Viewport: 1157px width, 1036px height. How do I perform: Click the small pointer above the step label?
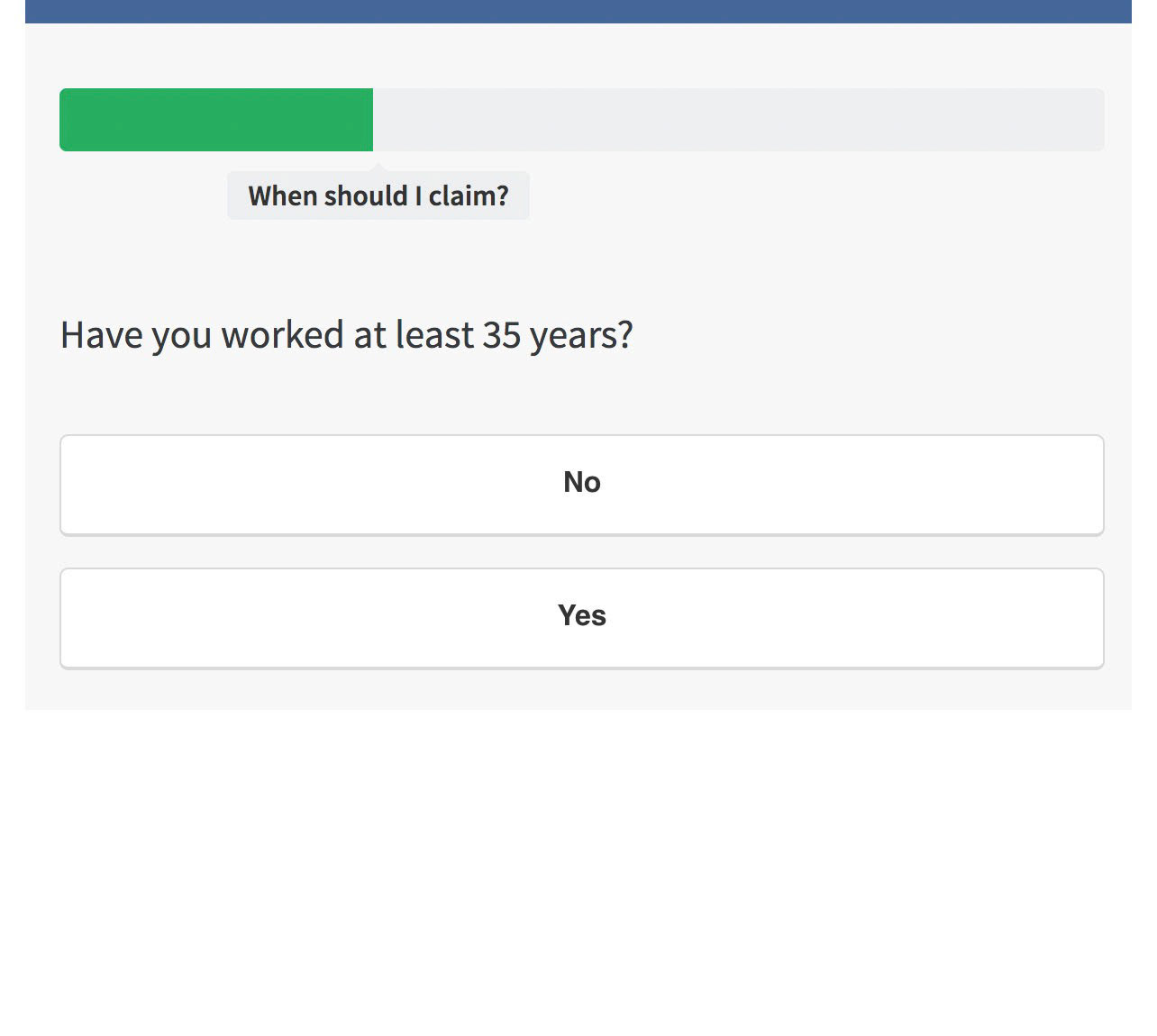[378, 167]
